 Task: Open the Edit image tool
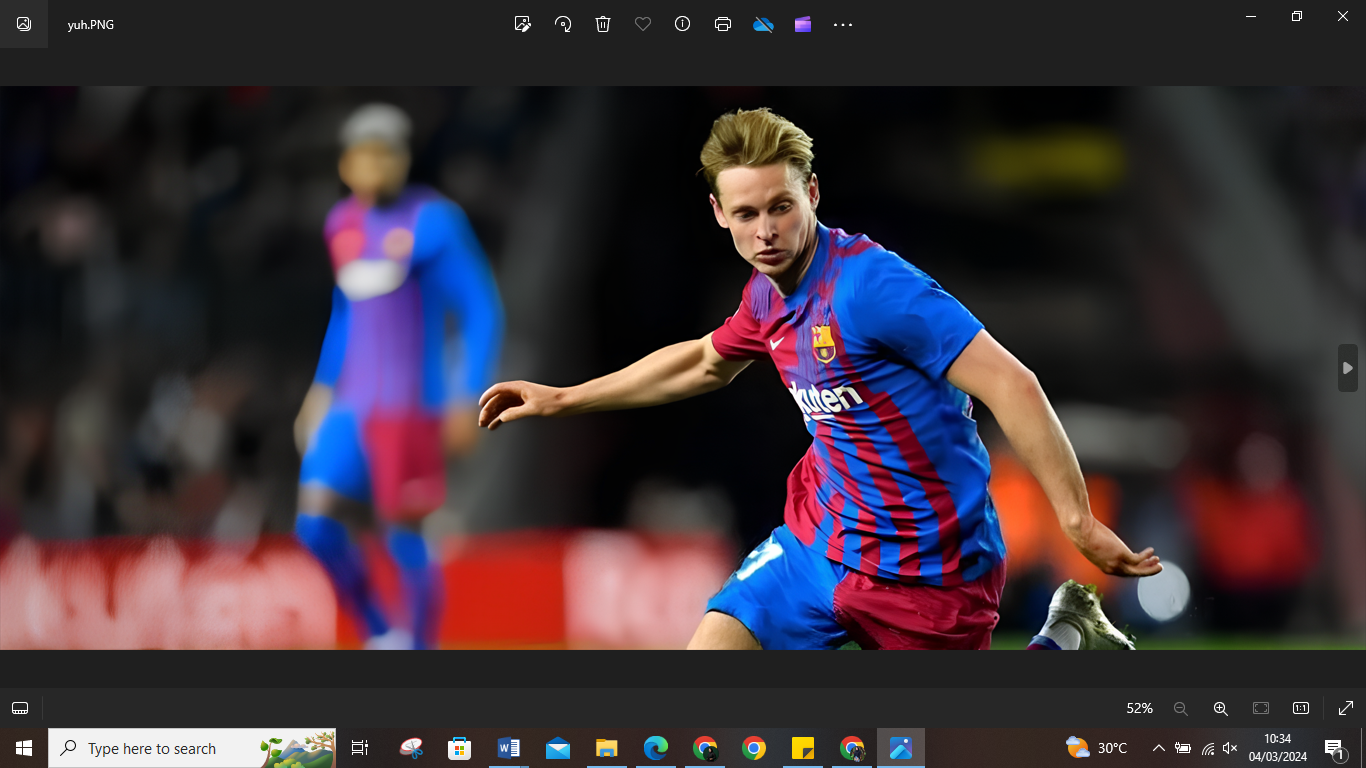click(523, 24)
